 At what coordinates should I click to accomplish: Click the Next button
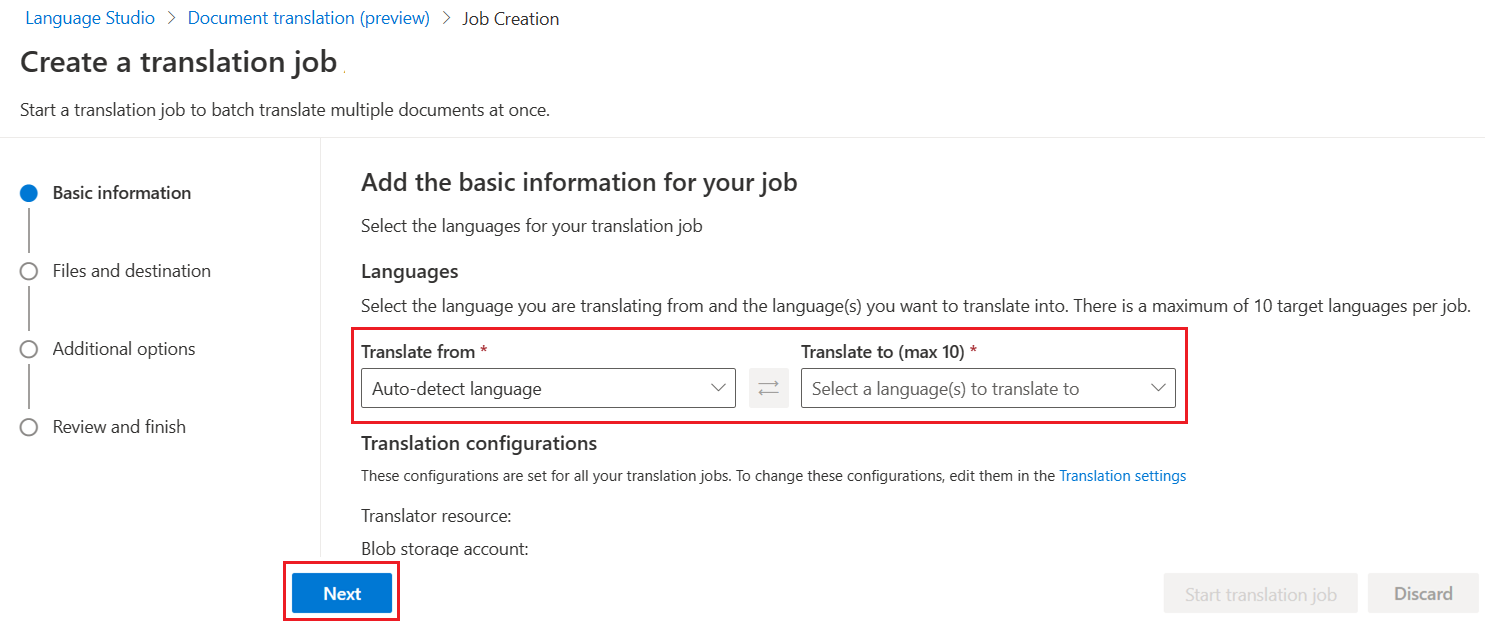(x=341, y=592)
